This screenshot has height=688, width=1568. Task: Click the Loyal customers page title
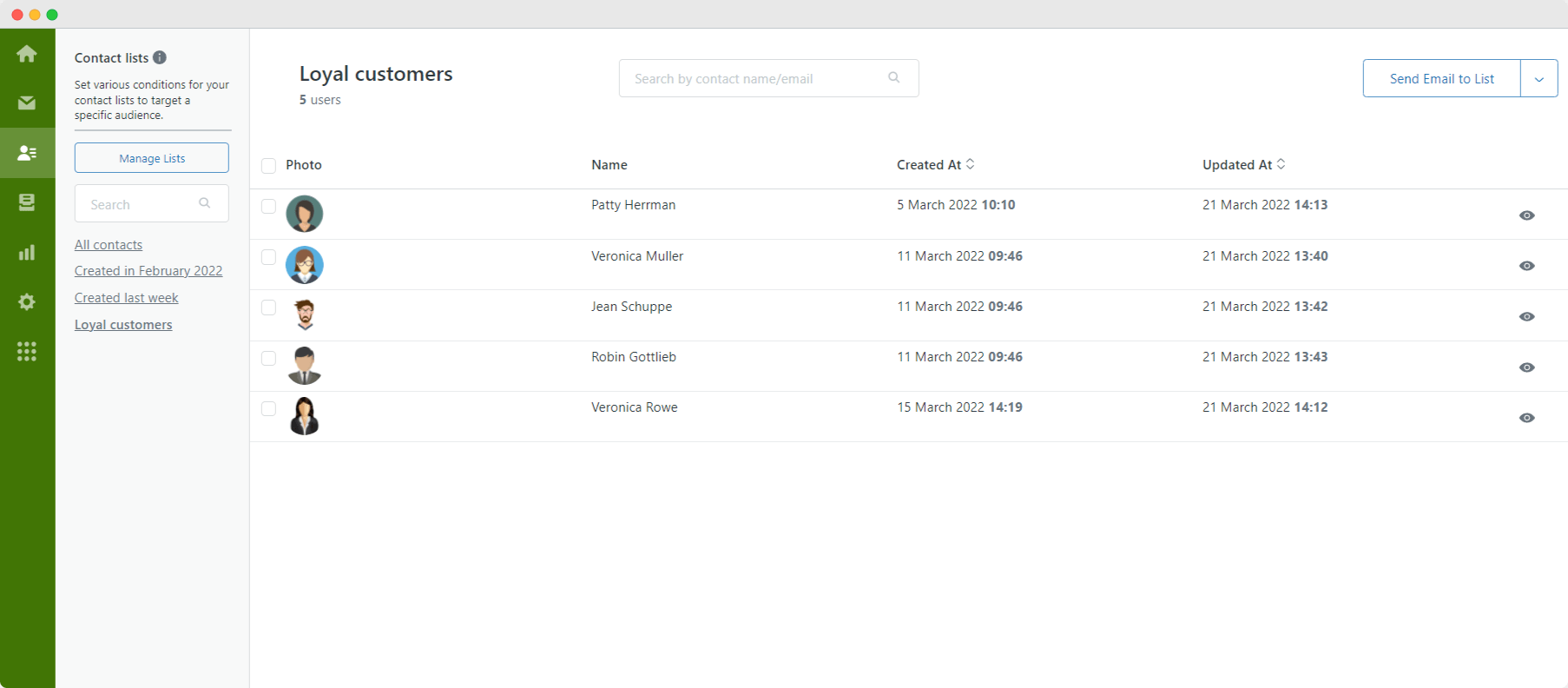pyautogui.click(x=376, y=75)
